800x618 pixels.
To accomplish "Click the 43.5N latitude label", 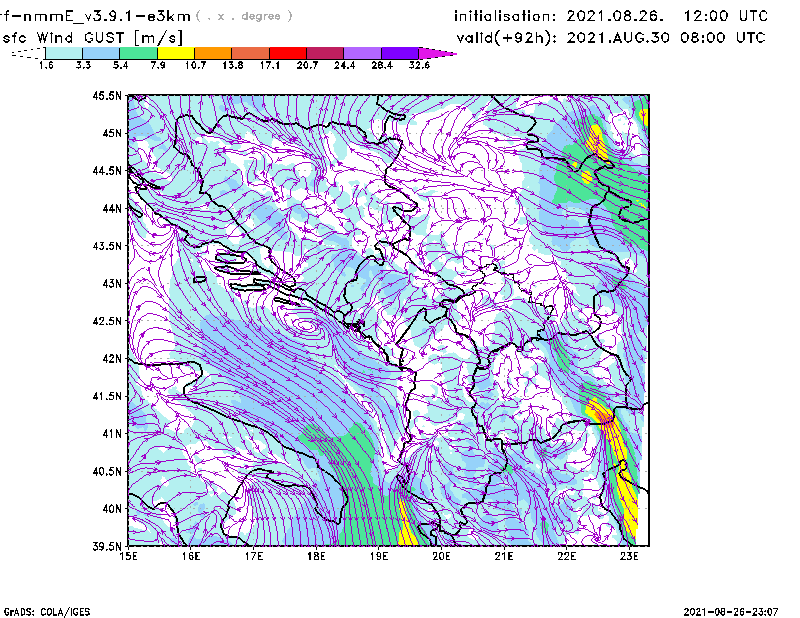I will click(x=107, y=245).
